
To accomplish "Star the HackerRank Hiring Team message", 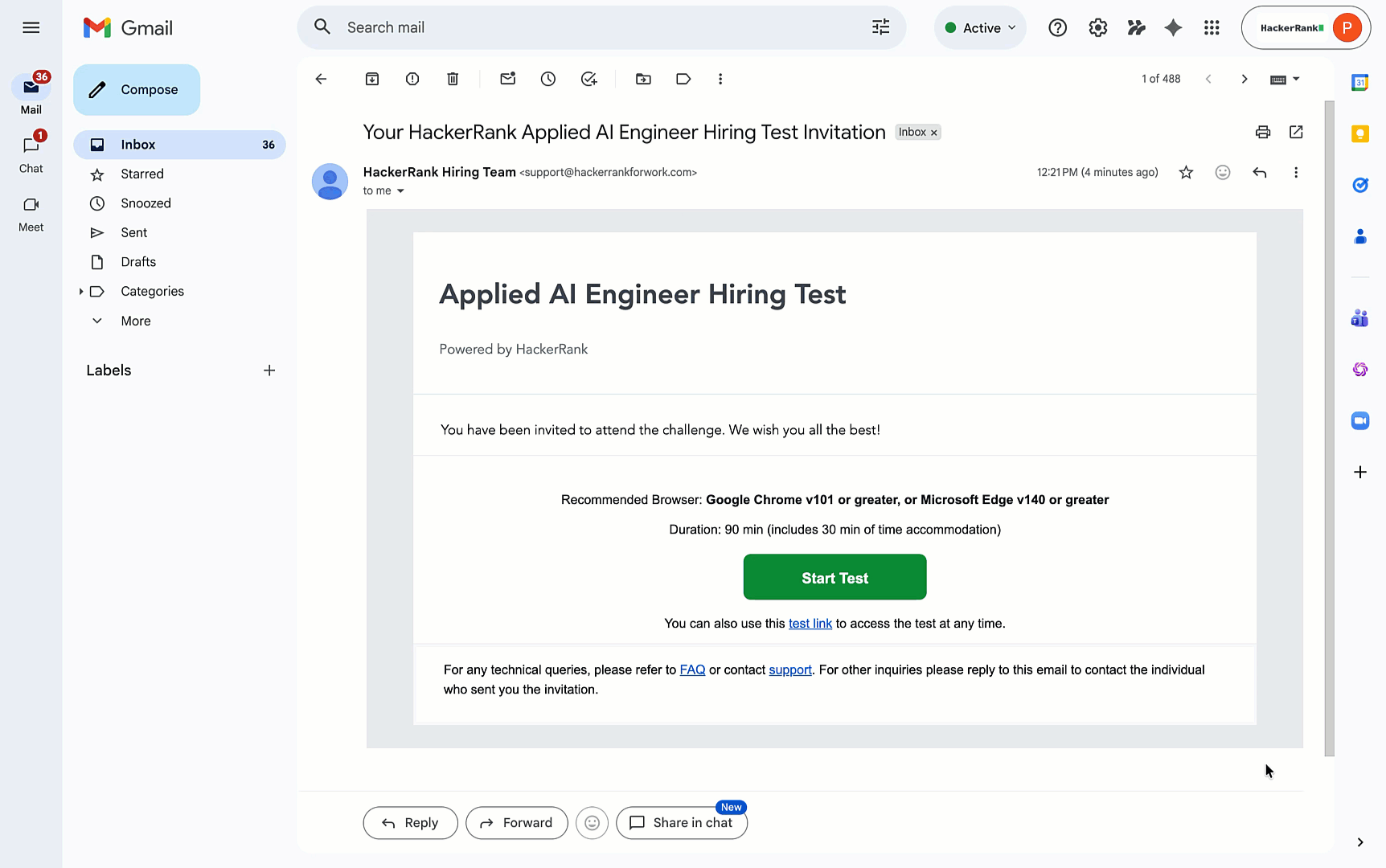I will [1186, 172].
